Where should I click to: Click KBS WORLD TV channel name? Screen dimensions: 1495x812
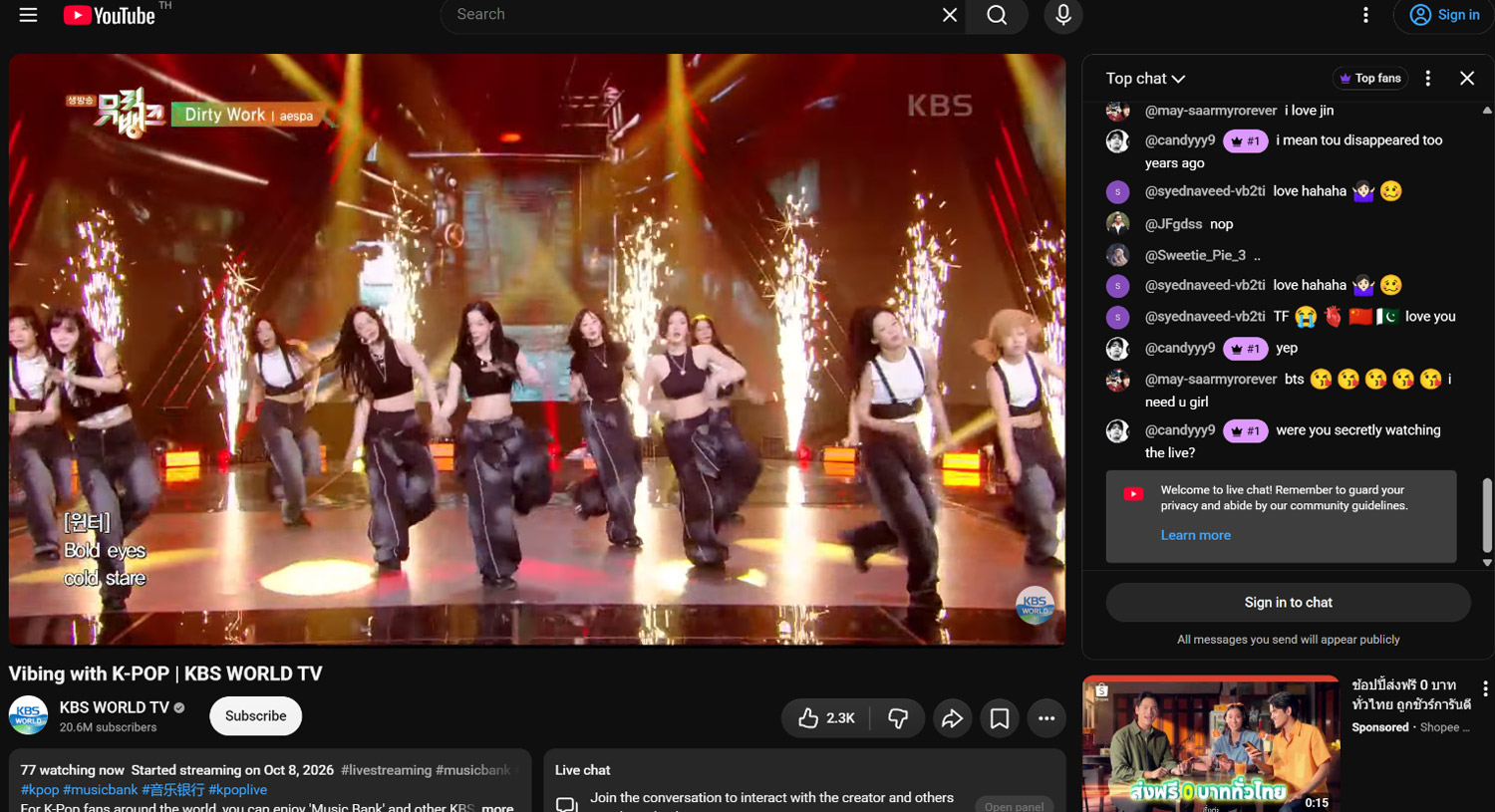(x=114, y=707)
